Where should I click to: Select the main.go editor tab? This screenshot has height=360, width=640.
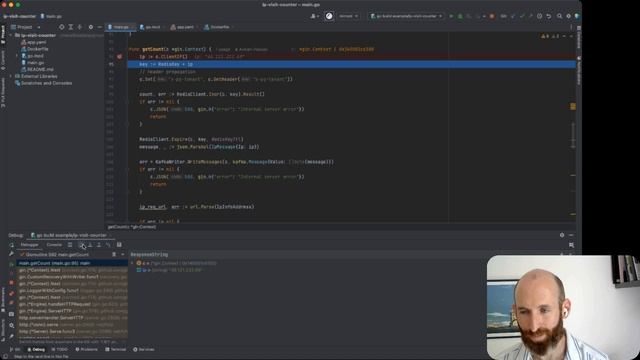click(x=120, y=27)
